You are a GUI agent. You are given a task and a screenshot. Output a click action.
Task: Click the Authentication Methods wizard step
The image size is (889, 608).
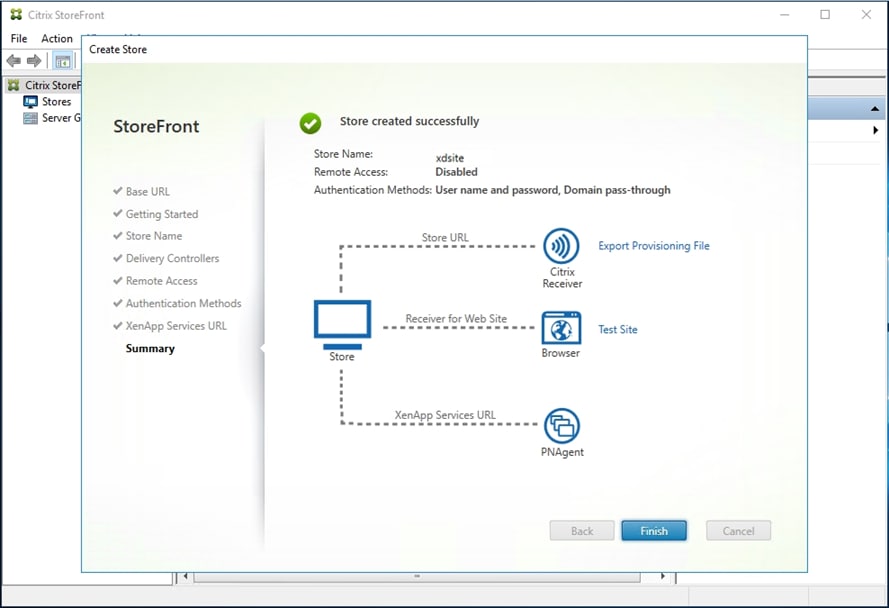pos(183,303)
